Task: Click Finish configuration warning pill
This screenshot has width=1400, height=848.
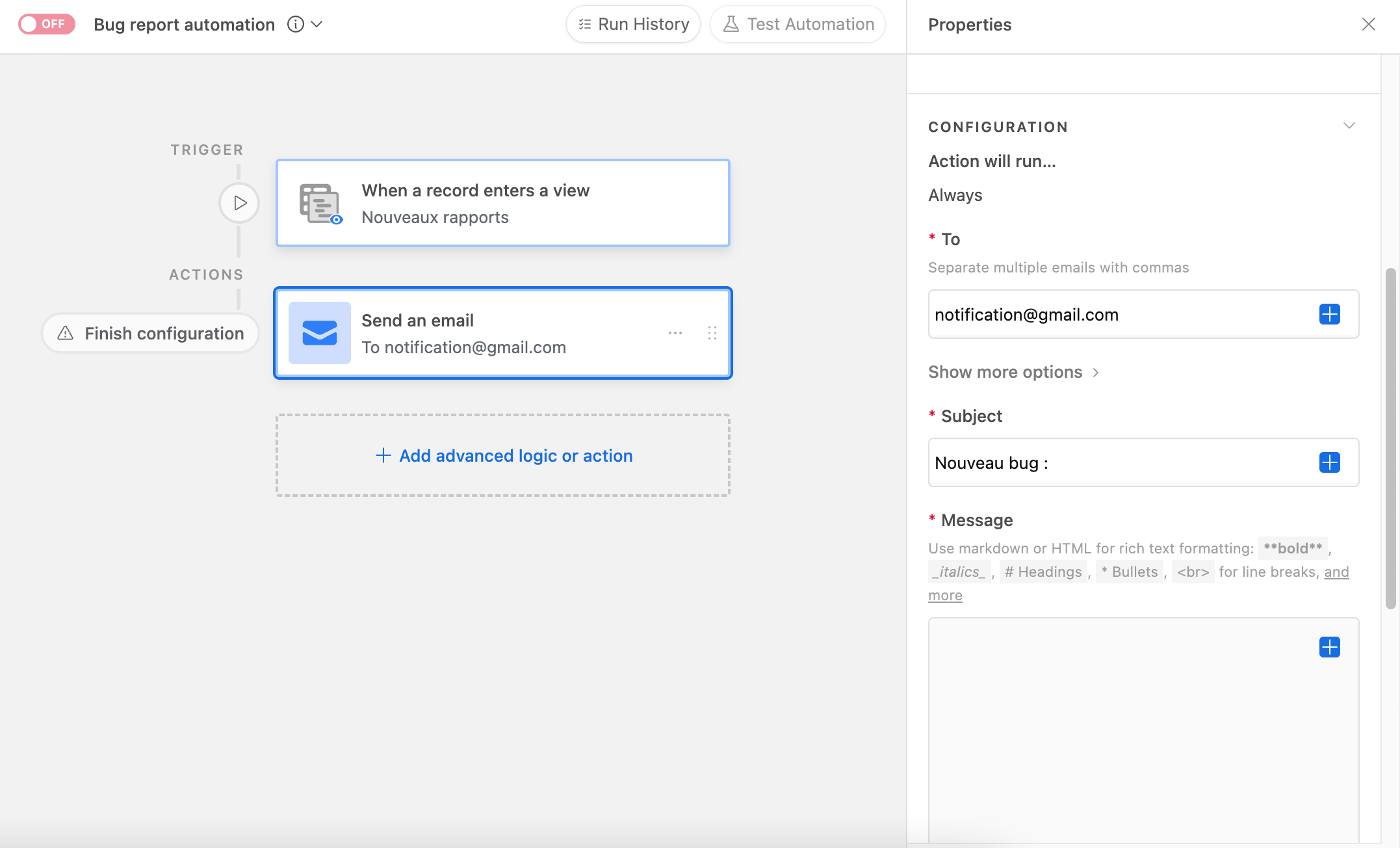Action: pyautogui.click(x=151, y=334)
